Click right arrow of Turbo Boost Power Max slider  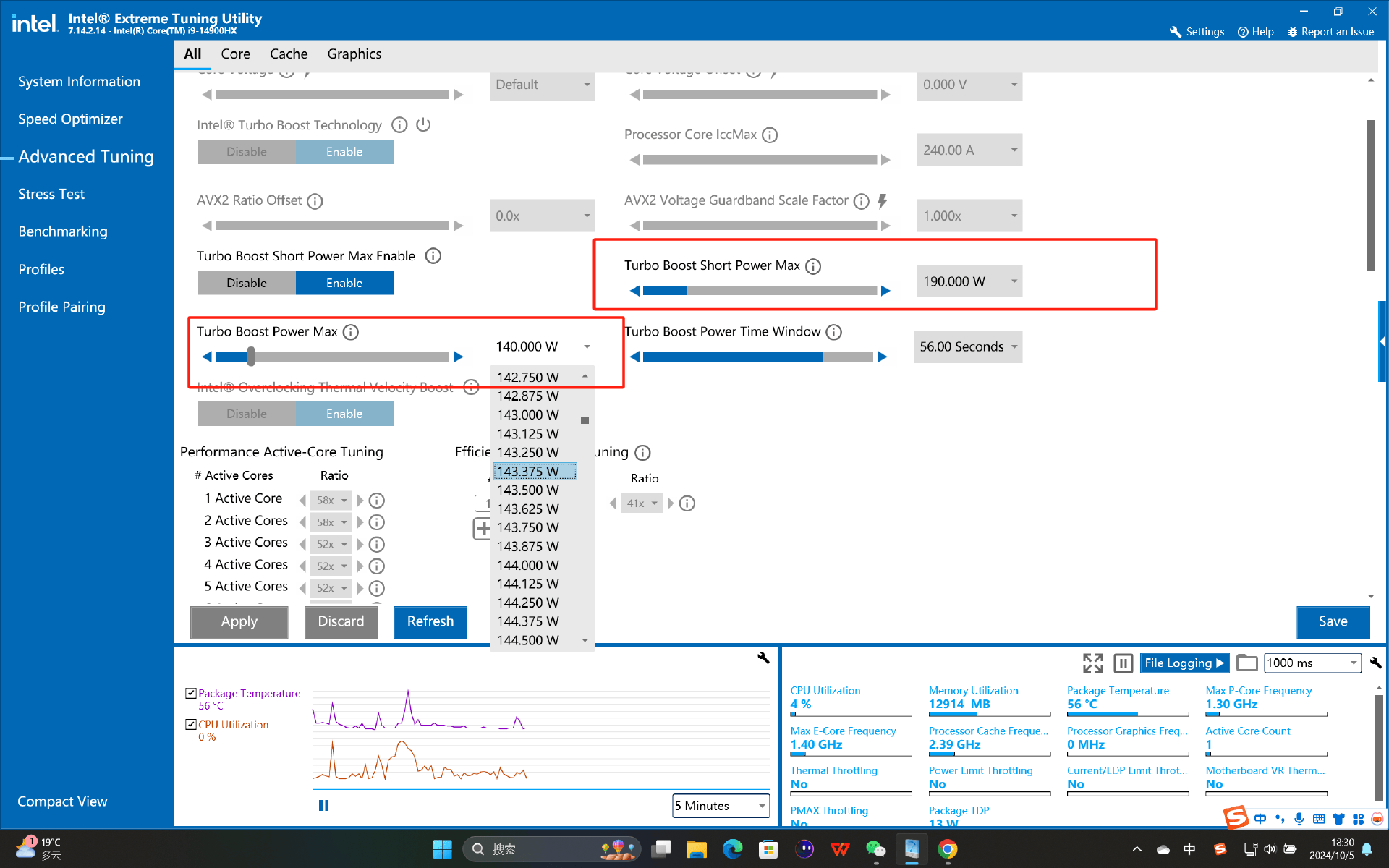tap(458, 357)
